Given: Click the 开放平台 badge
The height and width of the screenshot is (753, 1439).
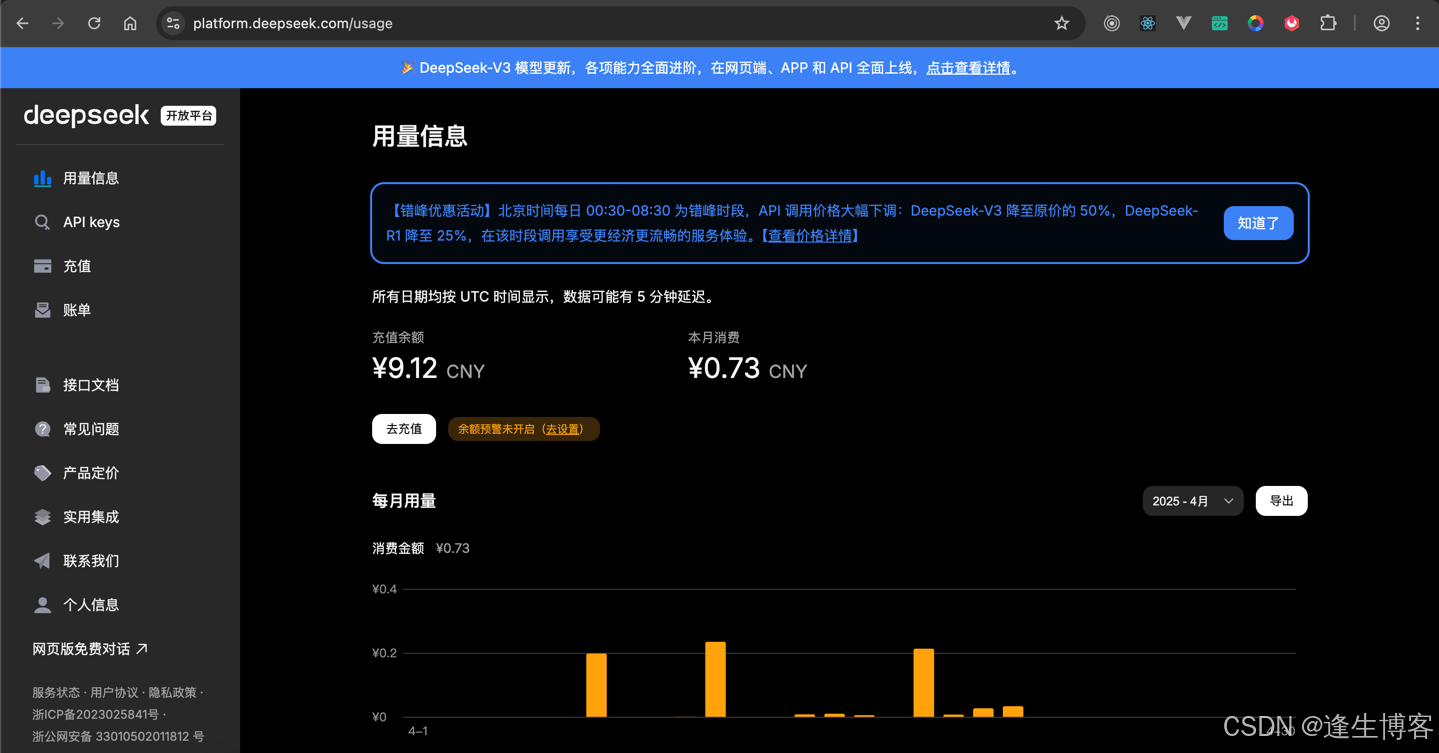Looking at the screenshot, I should [189, 116].
